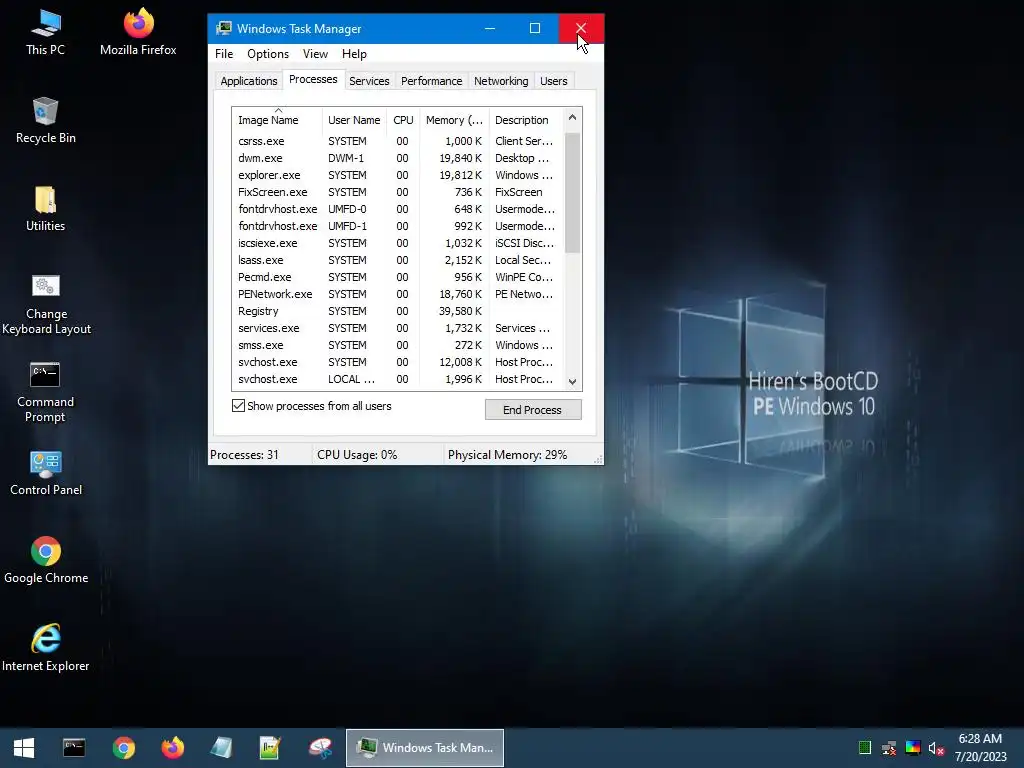Open the File menu
This screenshot has width=1024, height=768.
pyautogui.click(x=224, y=54)
